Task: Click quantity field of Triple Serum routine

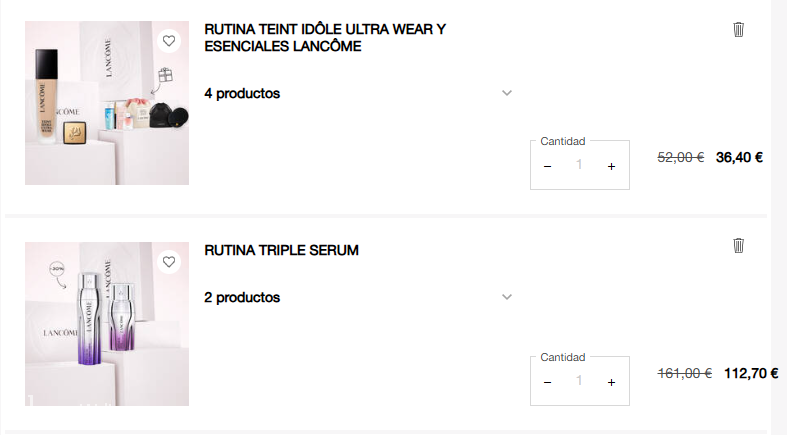Action: click(579, 381)
